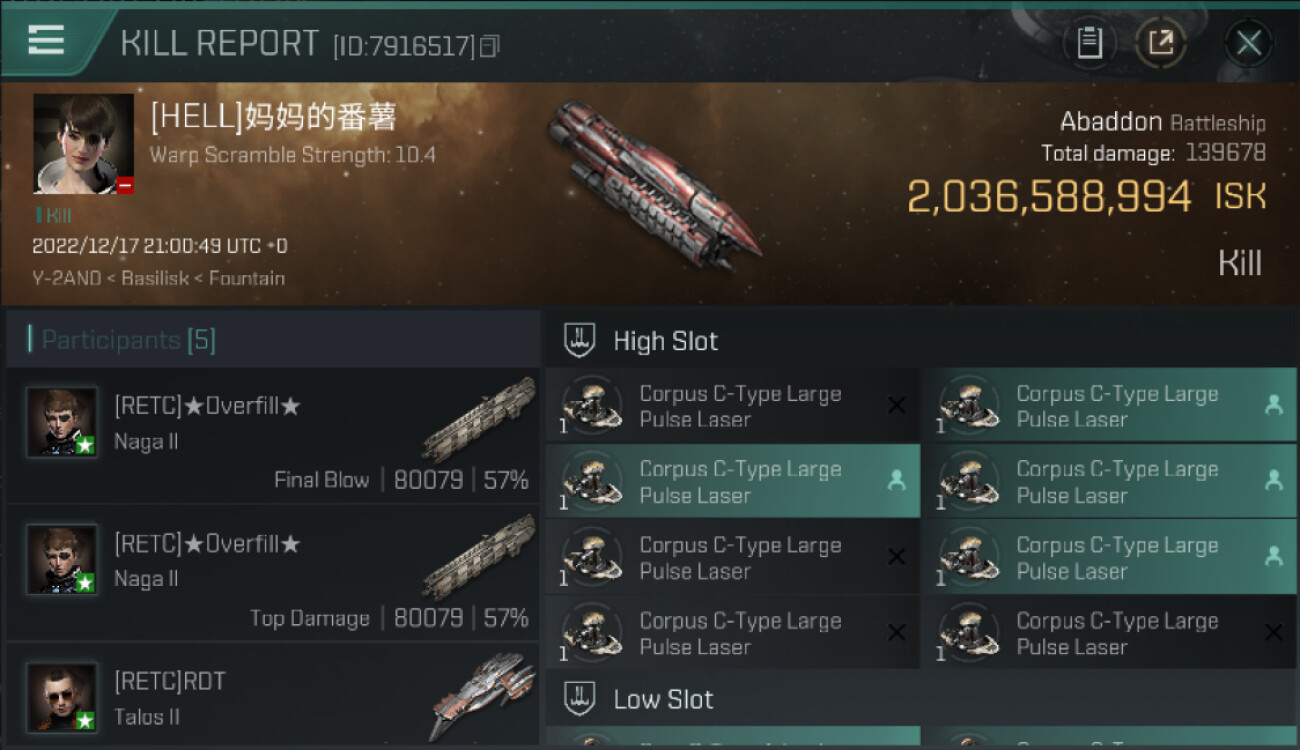Share the kill report via export icon
The height and width of the screenshot is (750, 1300).
point(1160,43)
